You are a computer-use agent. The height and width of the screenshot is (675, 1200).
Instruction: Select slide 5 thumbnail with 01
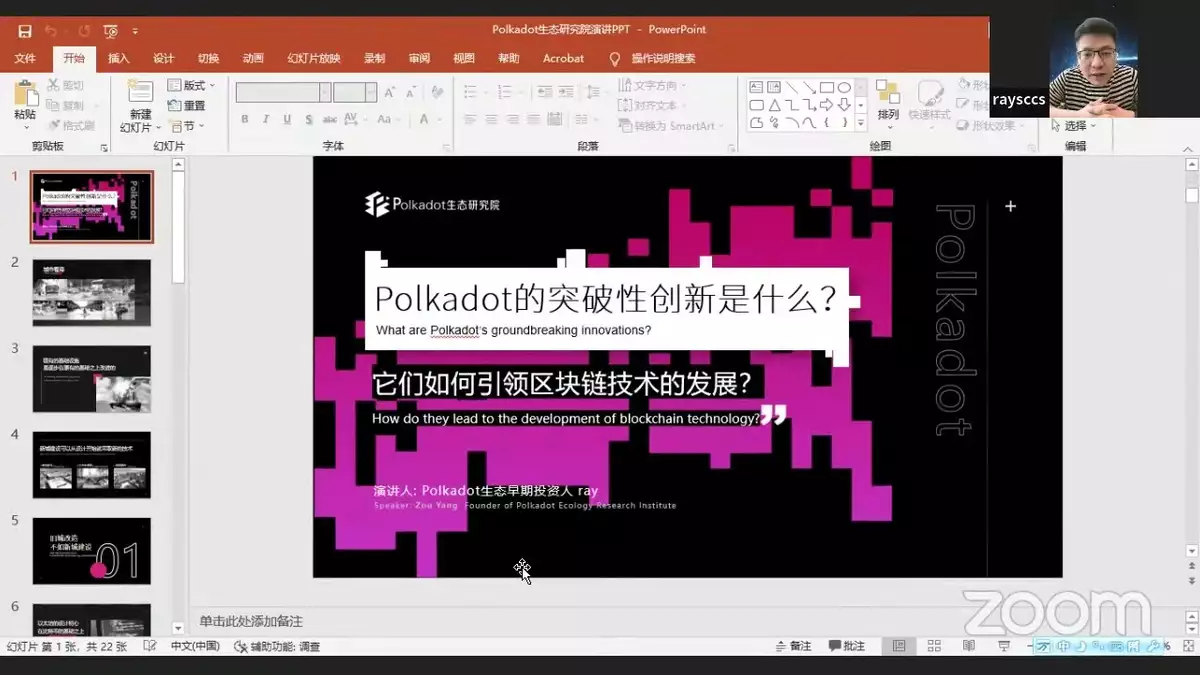(x=91, y=551)
